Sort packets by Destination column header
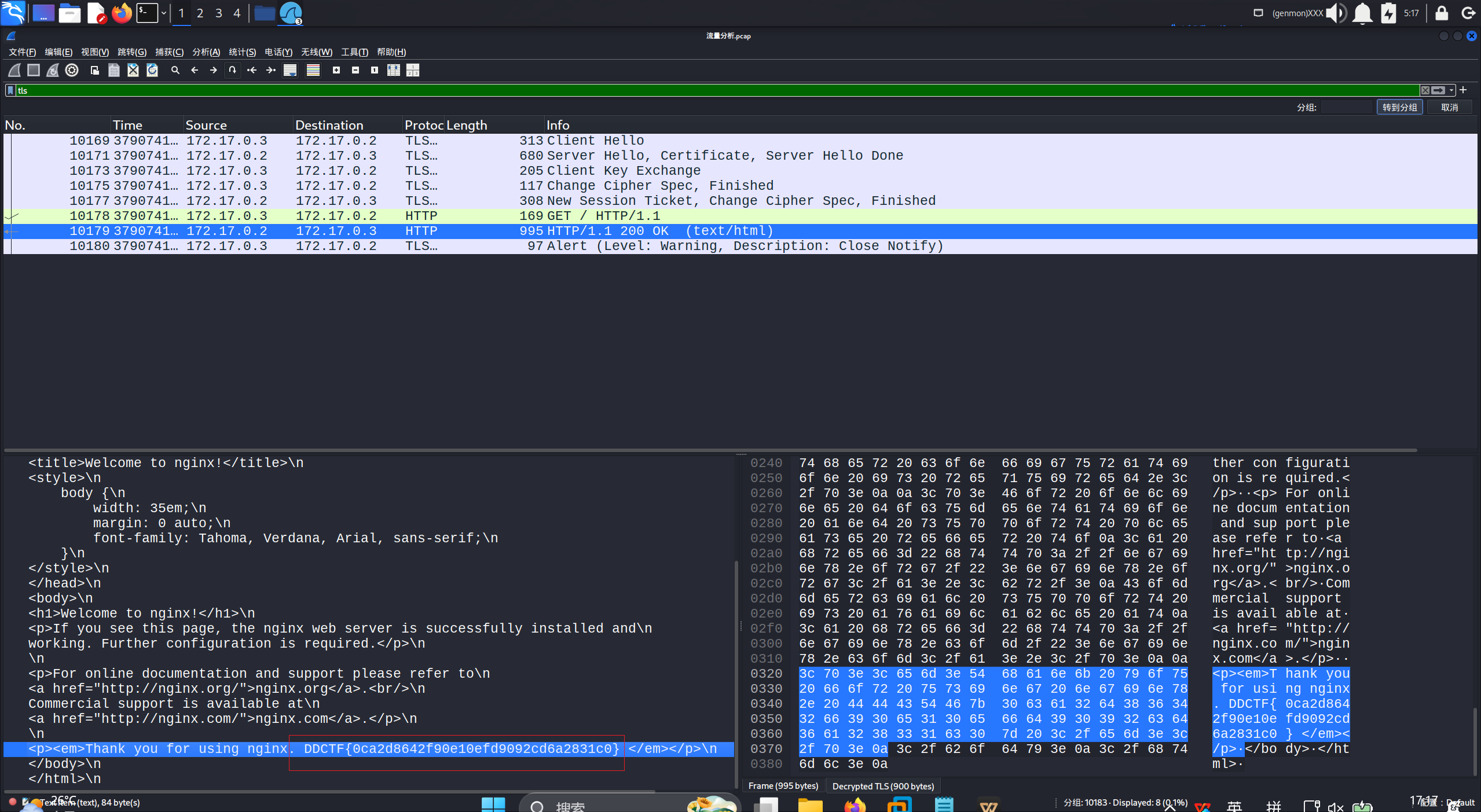The width and height of the screenshot is (1481, 812). point(347,125)
